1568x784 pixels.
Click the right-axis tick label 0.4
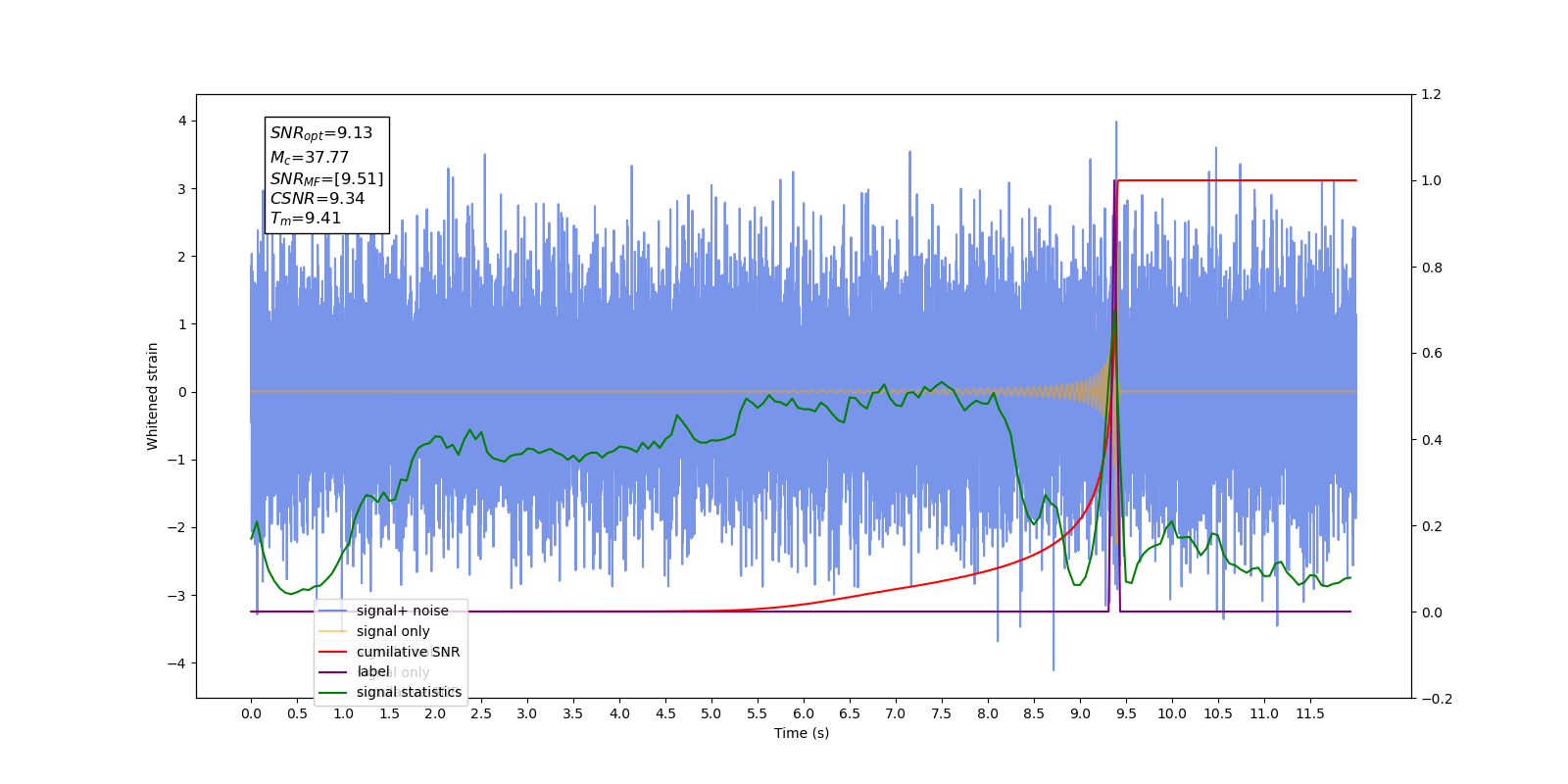click(1432, 440)
